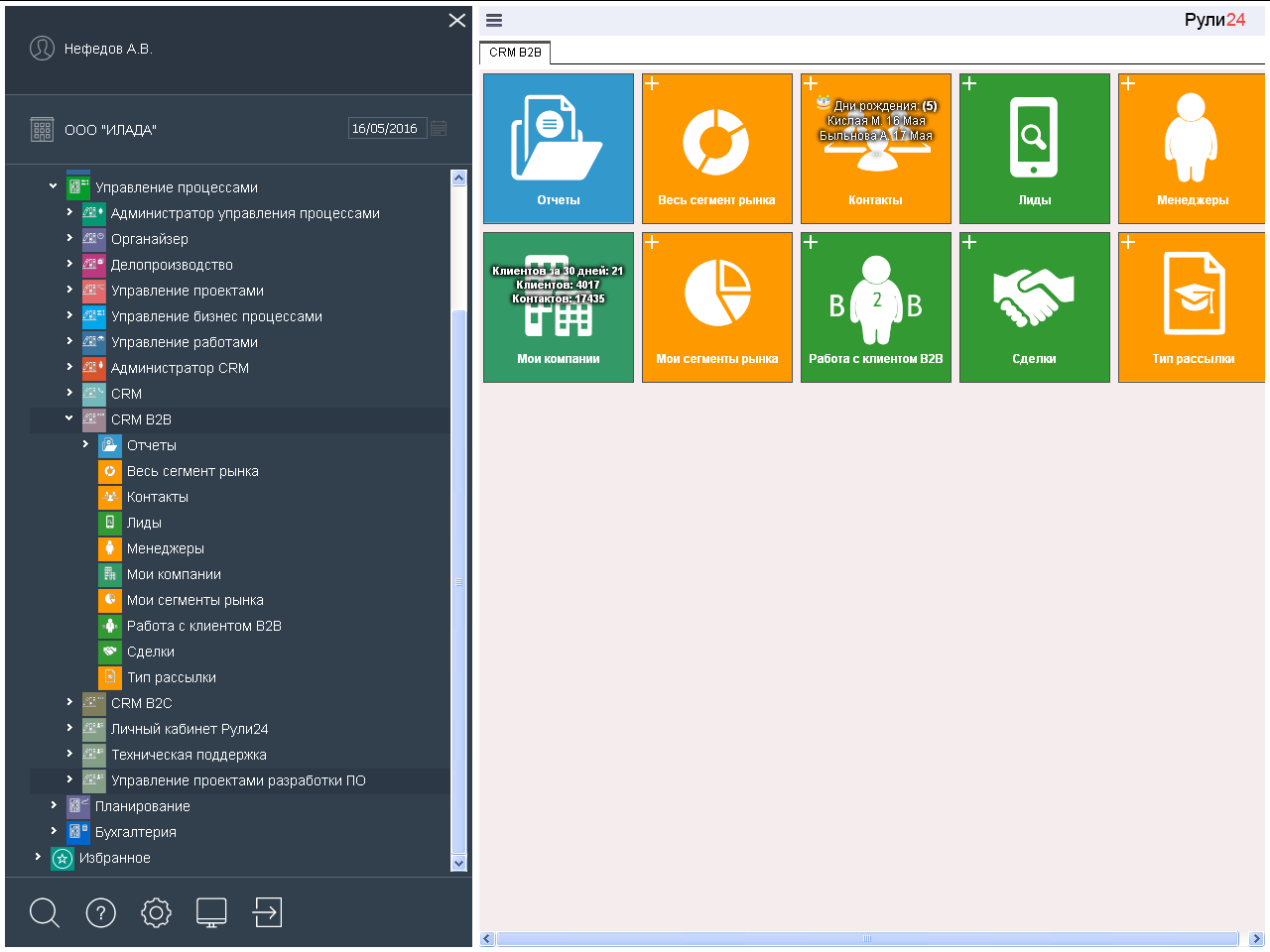Click the date field showing 16/05/2016
1270x952 pixels.
(x=387, y=128)
